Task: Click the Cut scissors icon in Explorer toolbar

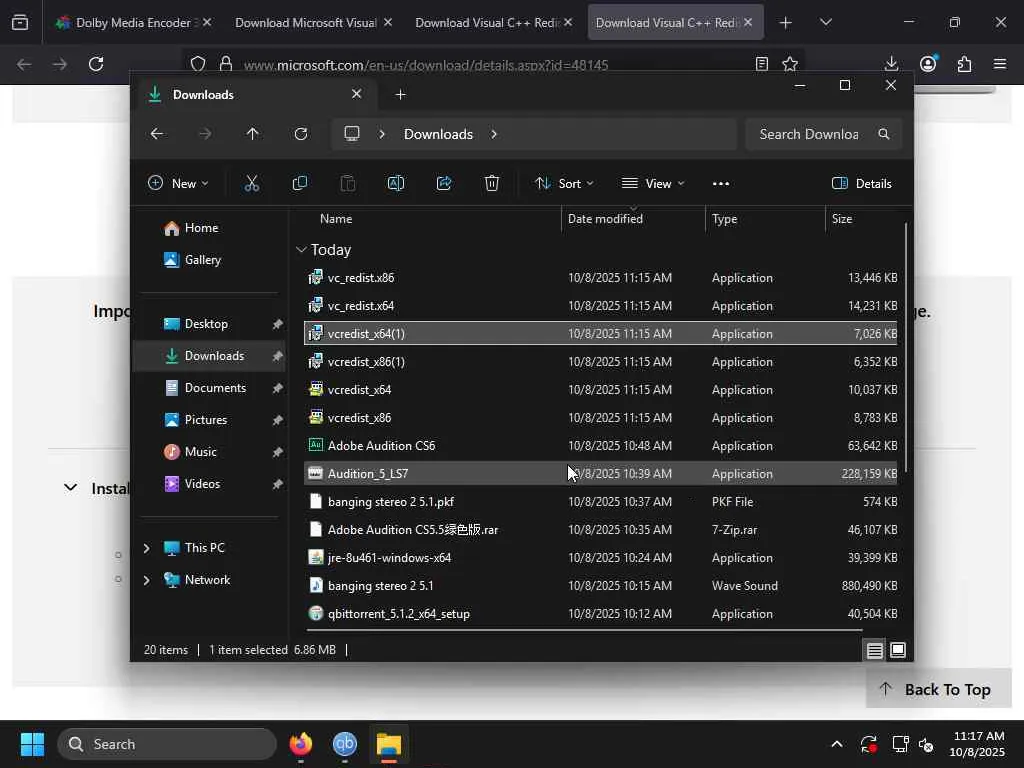Action: (251, 184)
